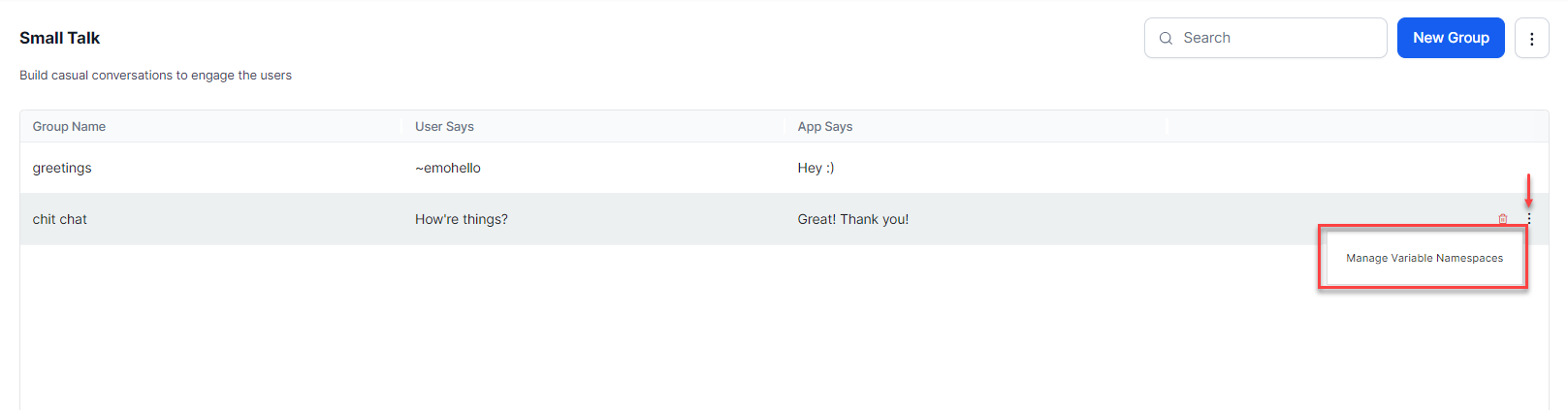The image size is (1568, 410).
Task: Delete the chit chat group via trash icon
Action: click(x=1502, y=220)
